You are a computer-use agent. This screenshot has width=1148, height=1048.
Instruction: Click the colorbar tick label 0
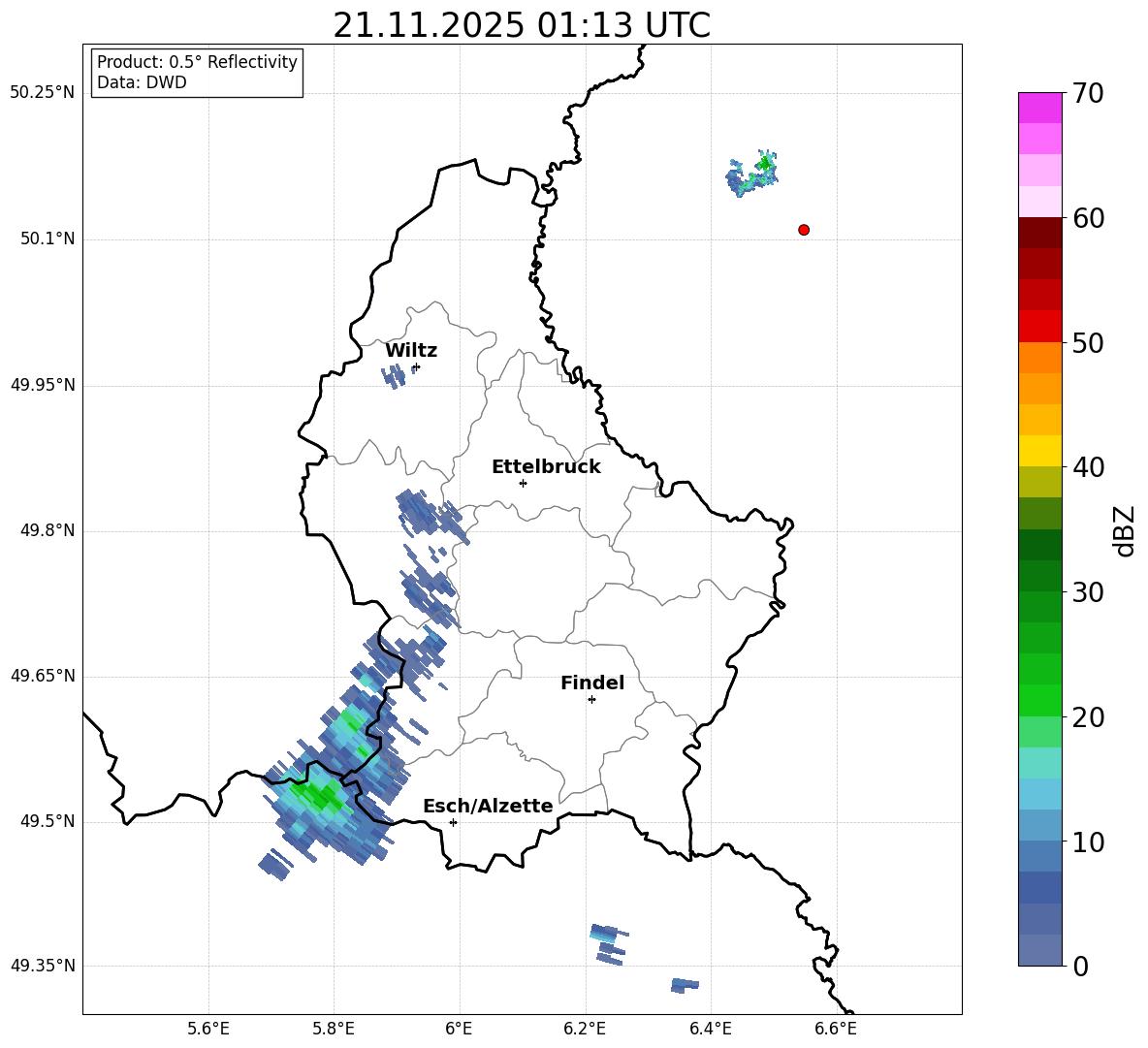click(x=1080, y=966)
